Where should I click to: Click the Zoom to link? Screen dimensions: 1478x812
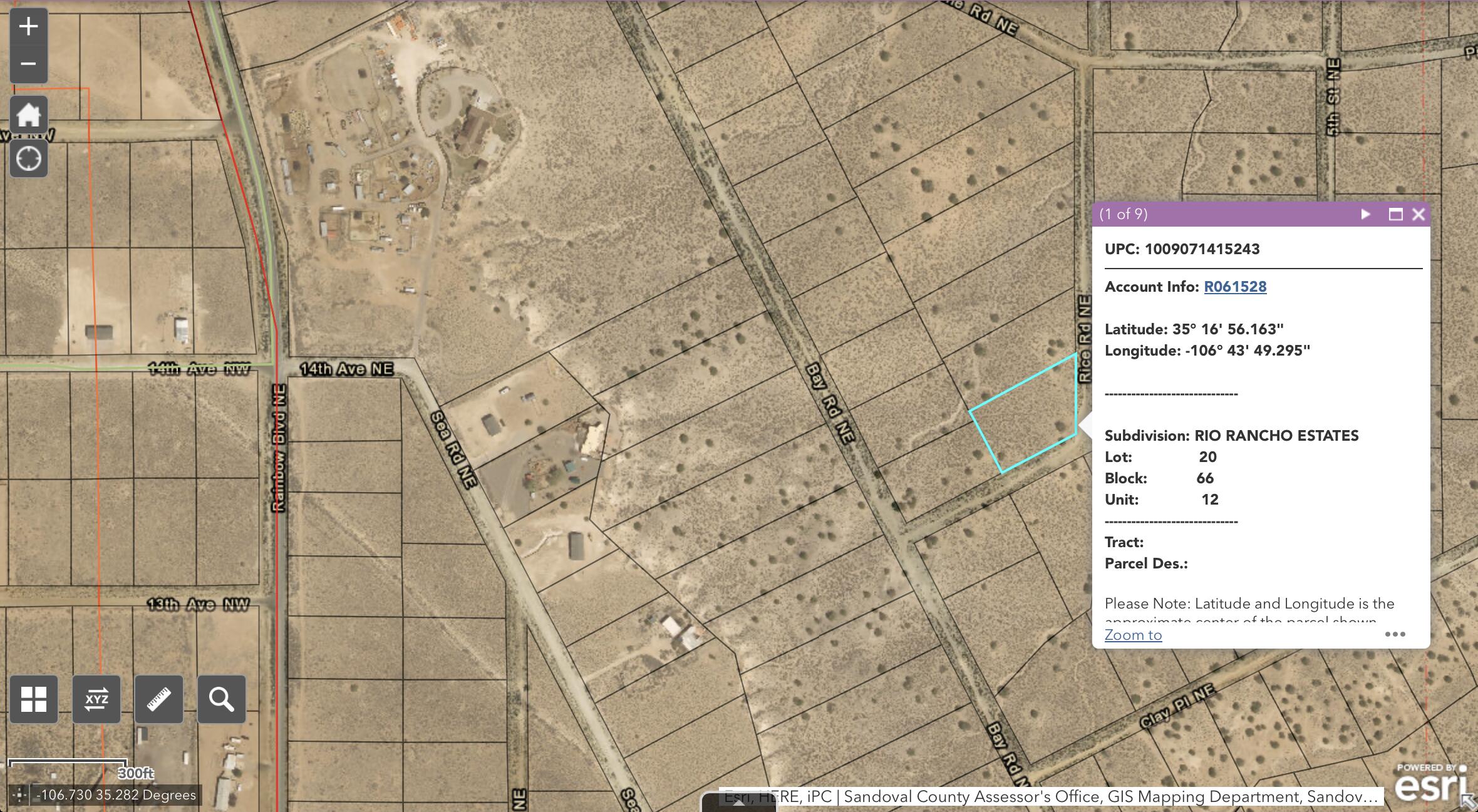(1133, 635)
